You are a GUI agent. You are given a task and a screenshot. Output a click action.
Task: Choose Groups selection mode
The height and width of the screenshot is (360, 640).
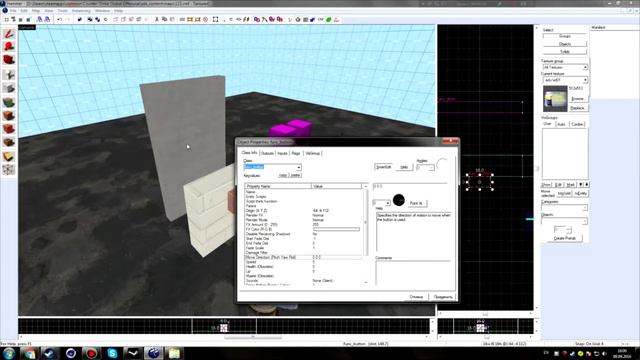565,36
